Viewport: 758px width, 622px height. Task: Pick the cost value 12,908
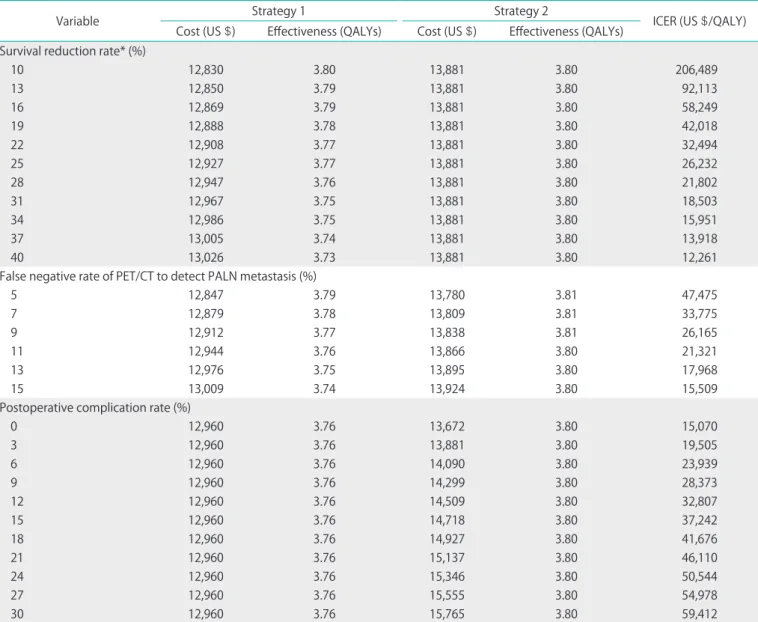pos(206,145)
